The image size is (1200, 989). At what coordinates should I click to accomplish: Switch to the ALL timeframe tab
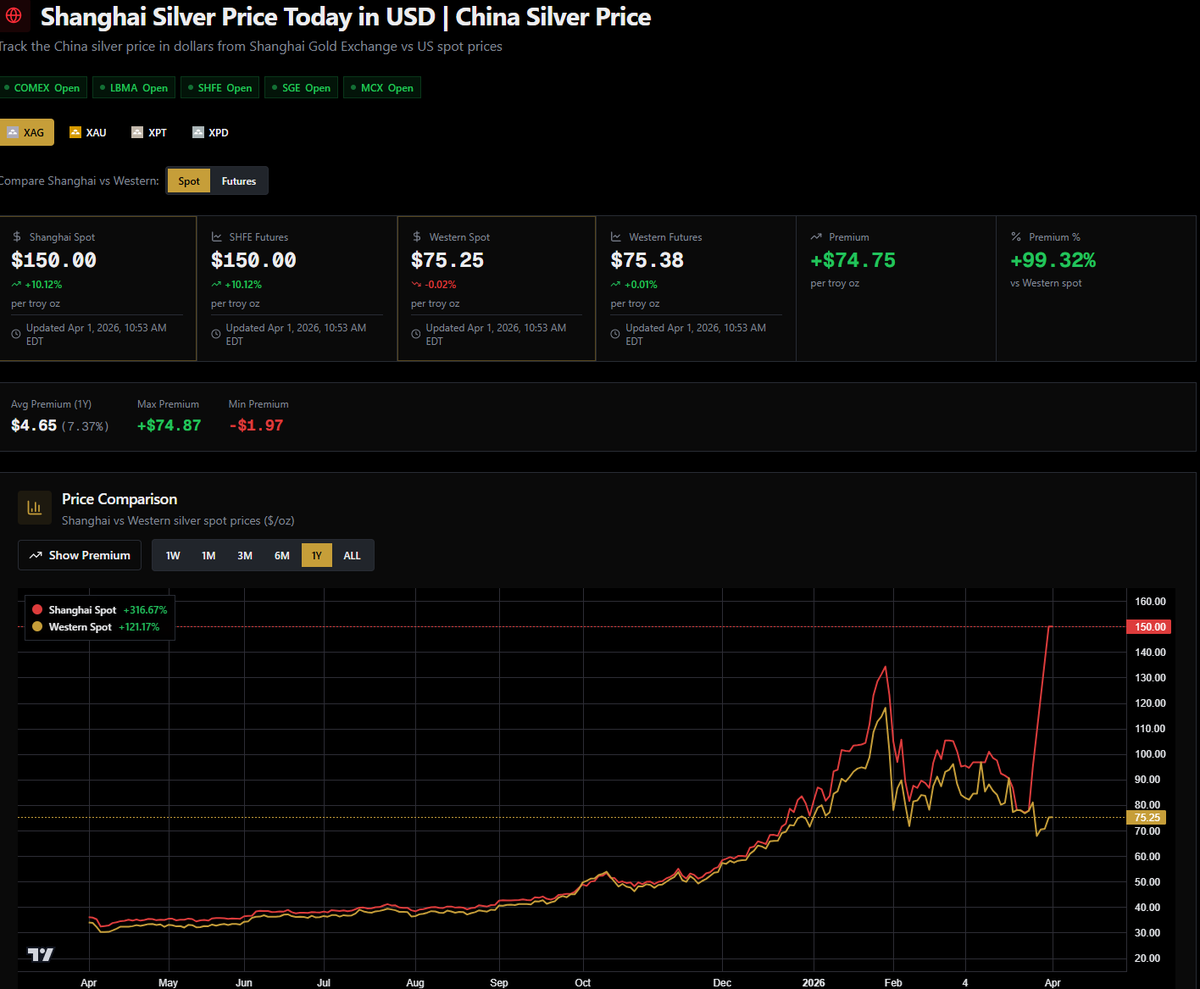pos(351,554)
